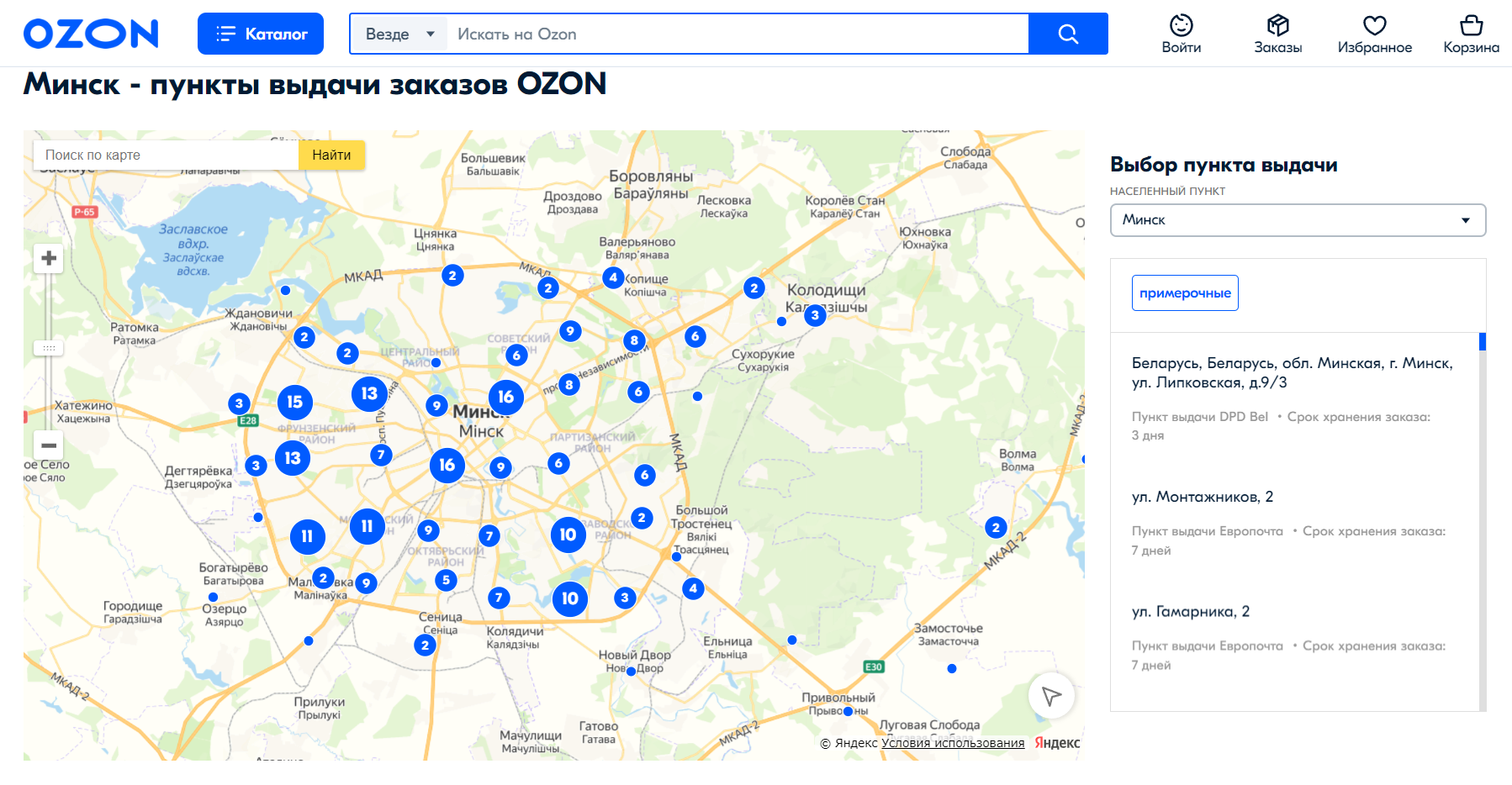
Task: Click cluster 3 near Колодищи
Action: [814, 315]
